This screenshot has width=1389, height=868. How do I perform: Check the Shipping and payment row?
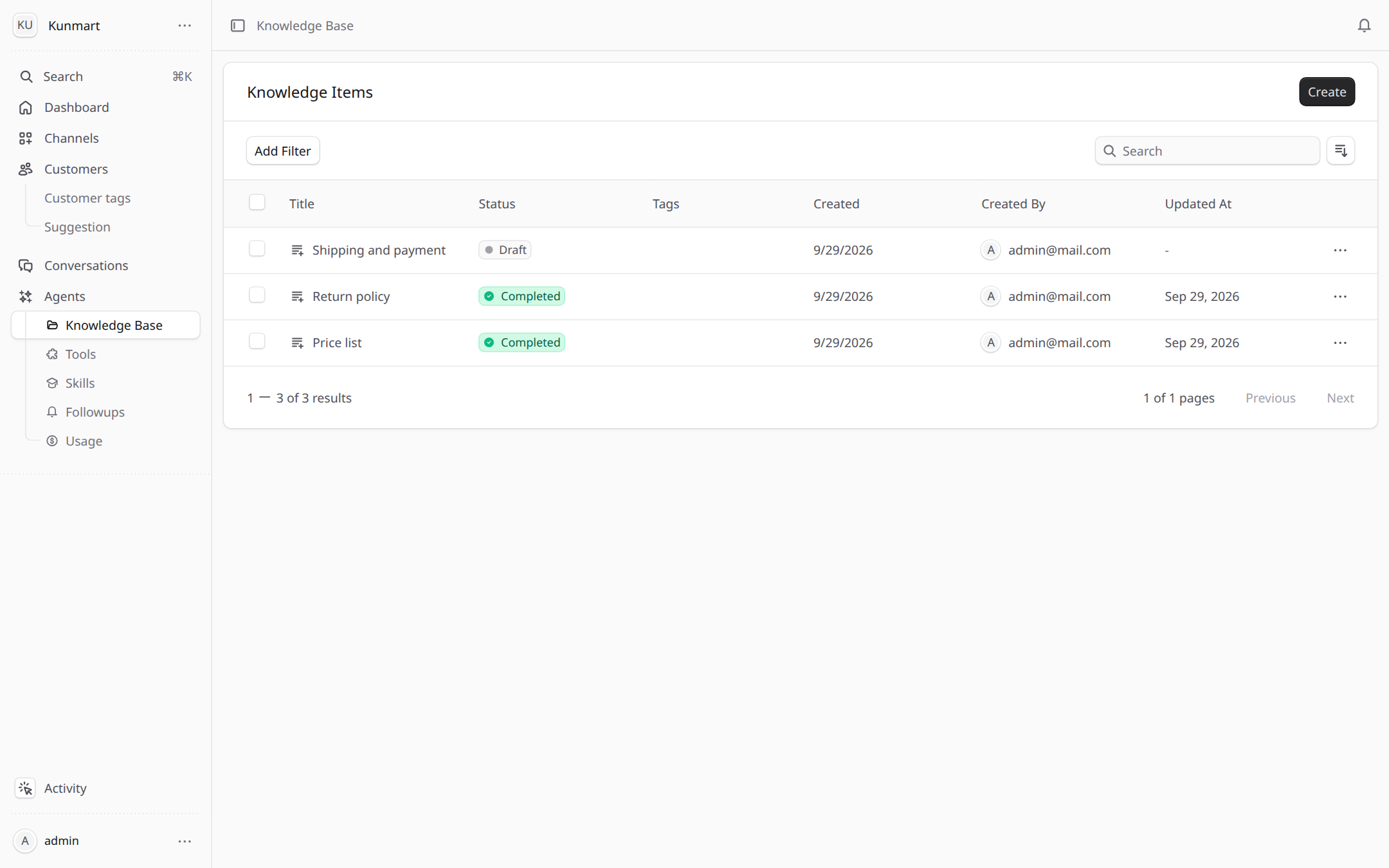(257, 249)
